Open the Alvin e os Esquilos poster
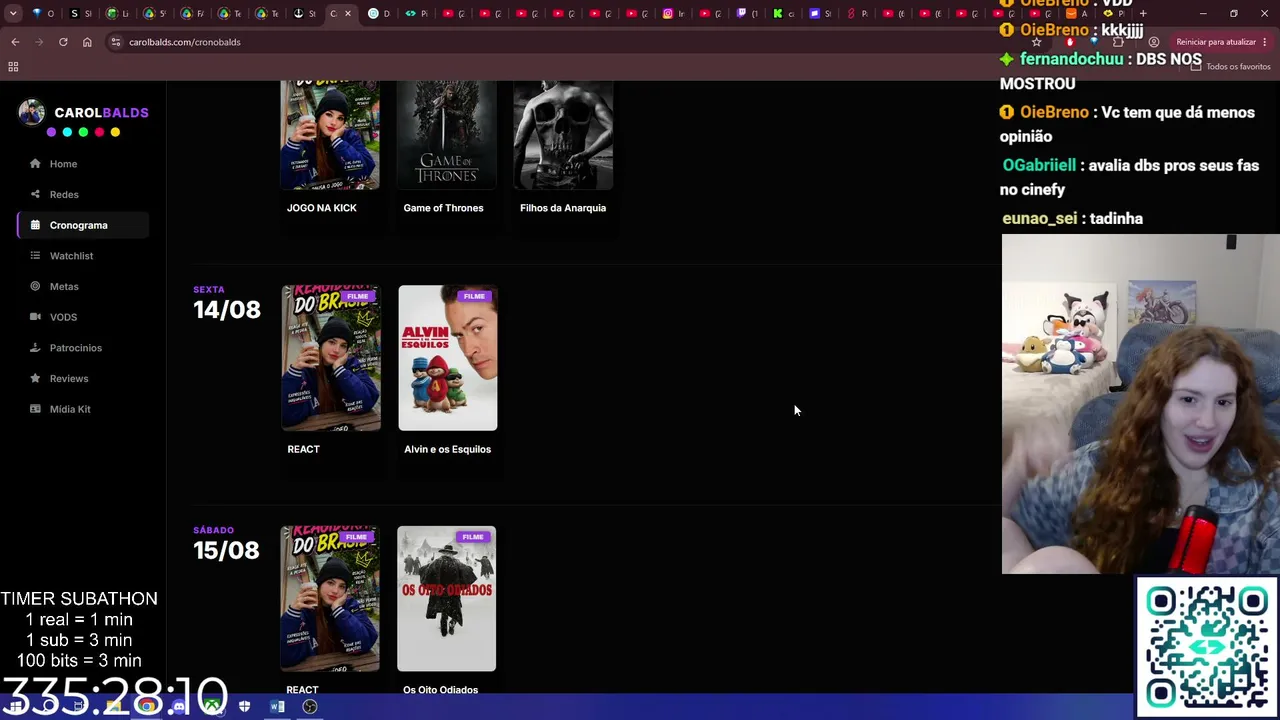The image size is (1280, 720). (448, 358)
